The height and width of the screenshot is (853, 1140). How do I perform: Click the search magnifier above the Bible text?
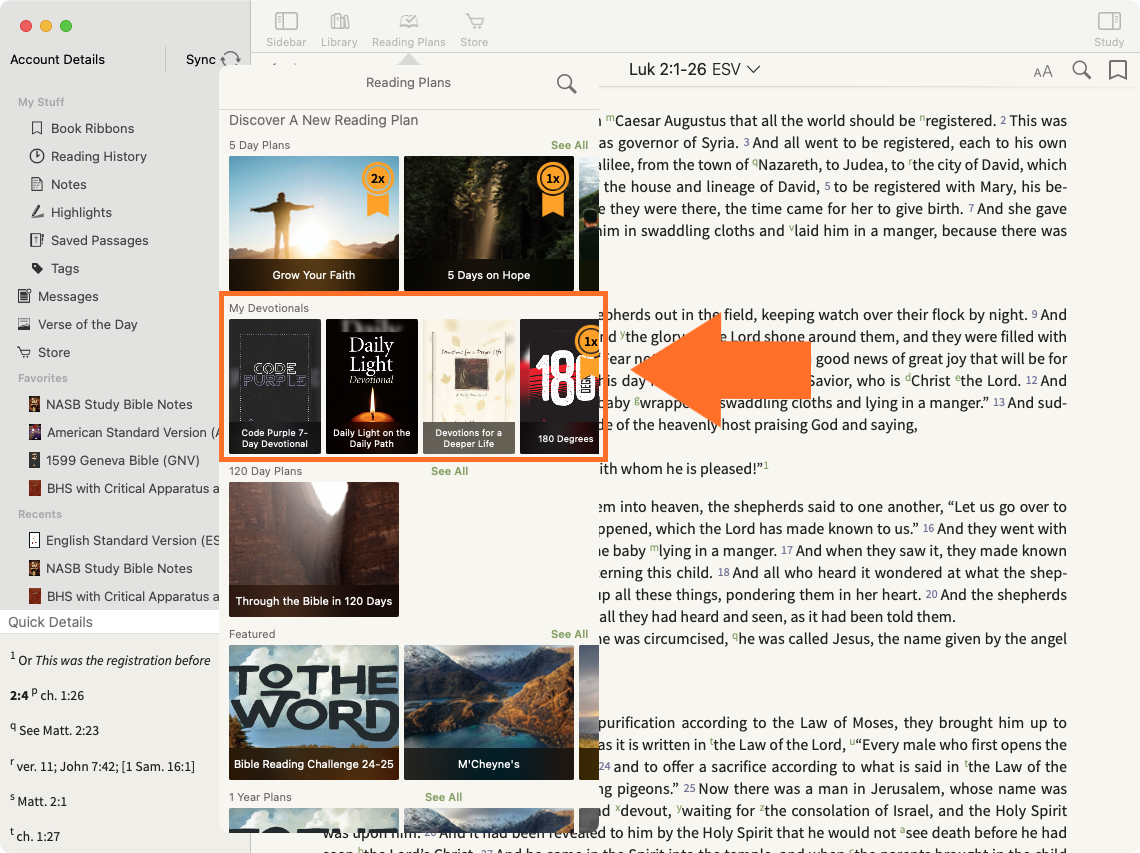pyautogui.click(x=1082, y=70)
